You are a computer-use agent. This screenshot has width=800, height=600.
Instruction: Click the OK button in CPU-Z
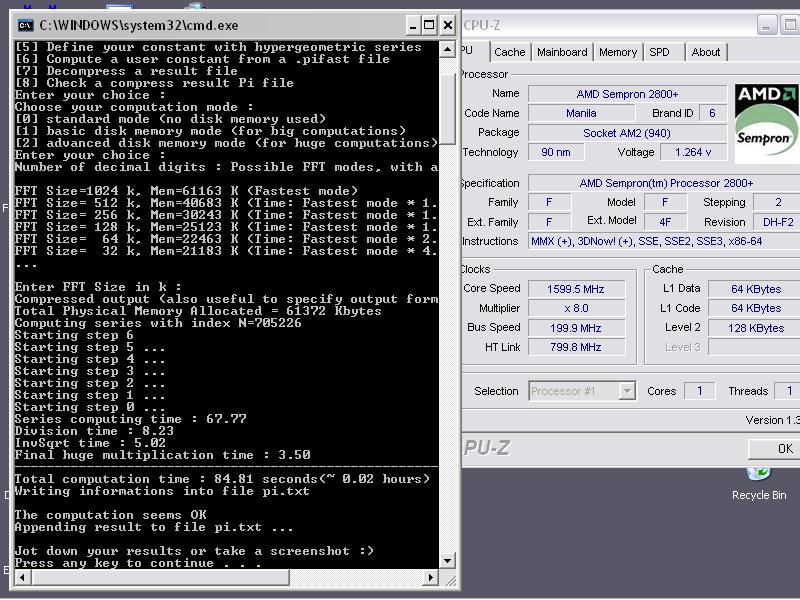774,448
